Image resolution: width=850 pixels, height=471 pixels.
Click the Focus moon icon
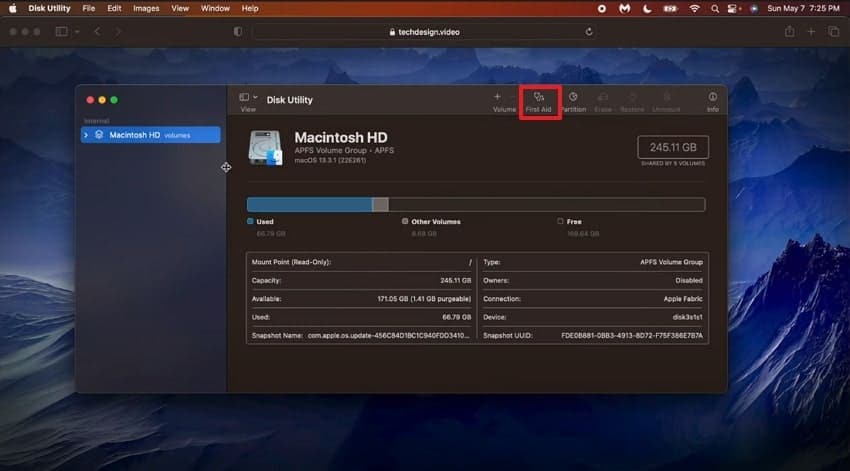(x=647, y=9)
